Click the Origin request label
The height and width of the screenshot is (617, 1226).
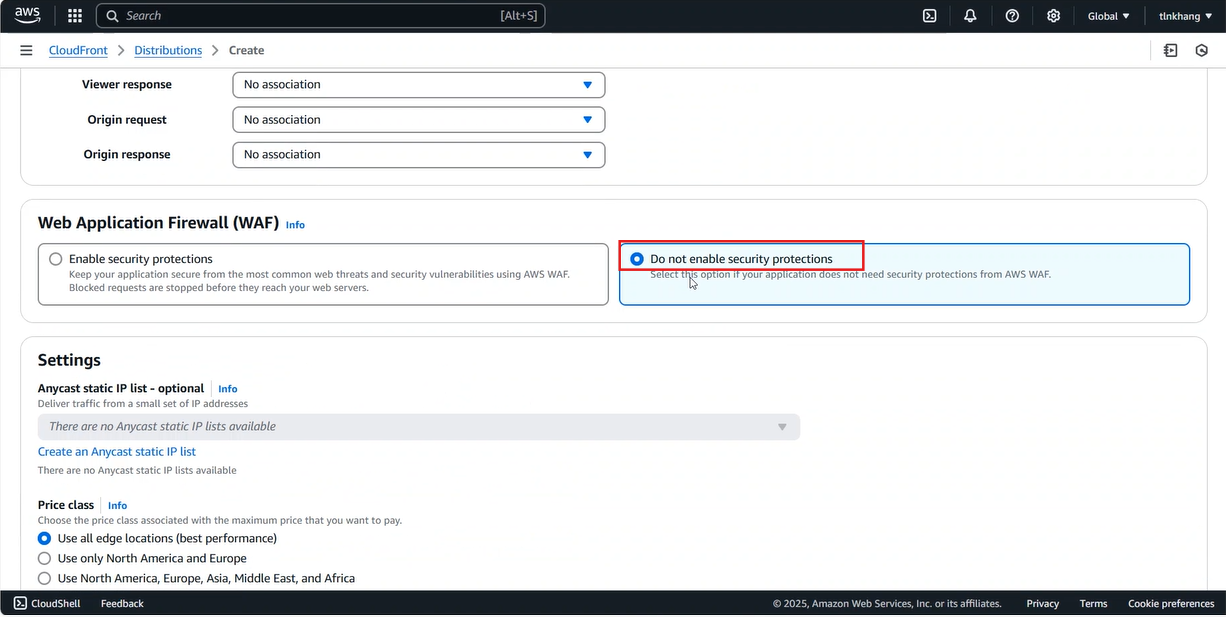127,120
